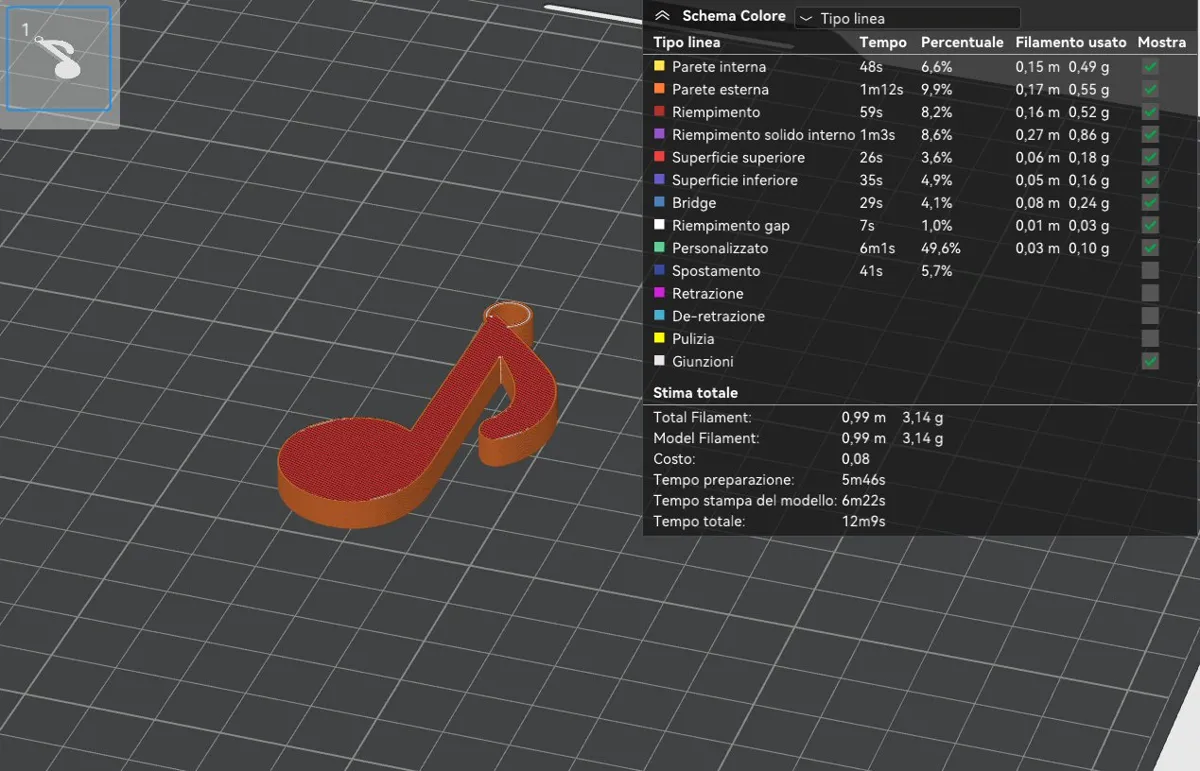This screenshot has width=1200, height=771.
Task: Click the Bridge color swatch
Action: pos(659,203)
